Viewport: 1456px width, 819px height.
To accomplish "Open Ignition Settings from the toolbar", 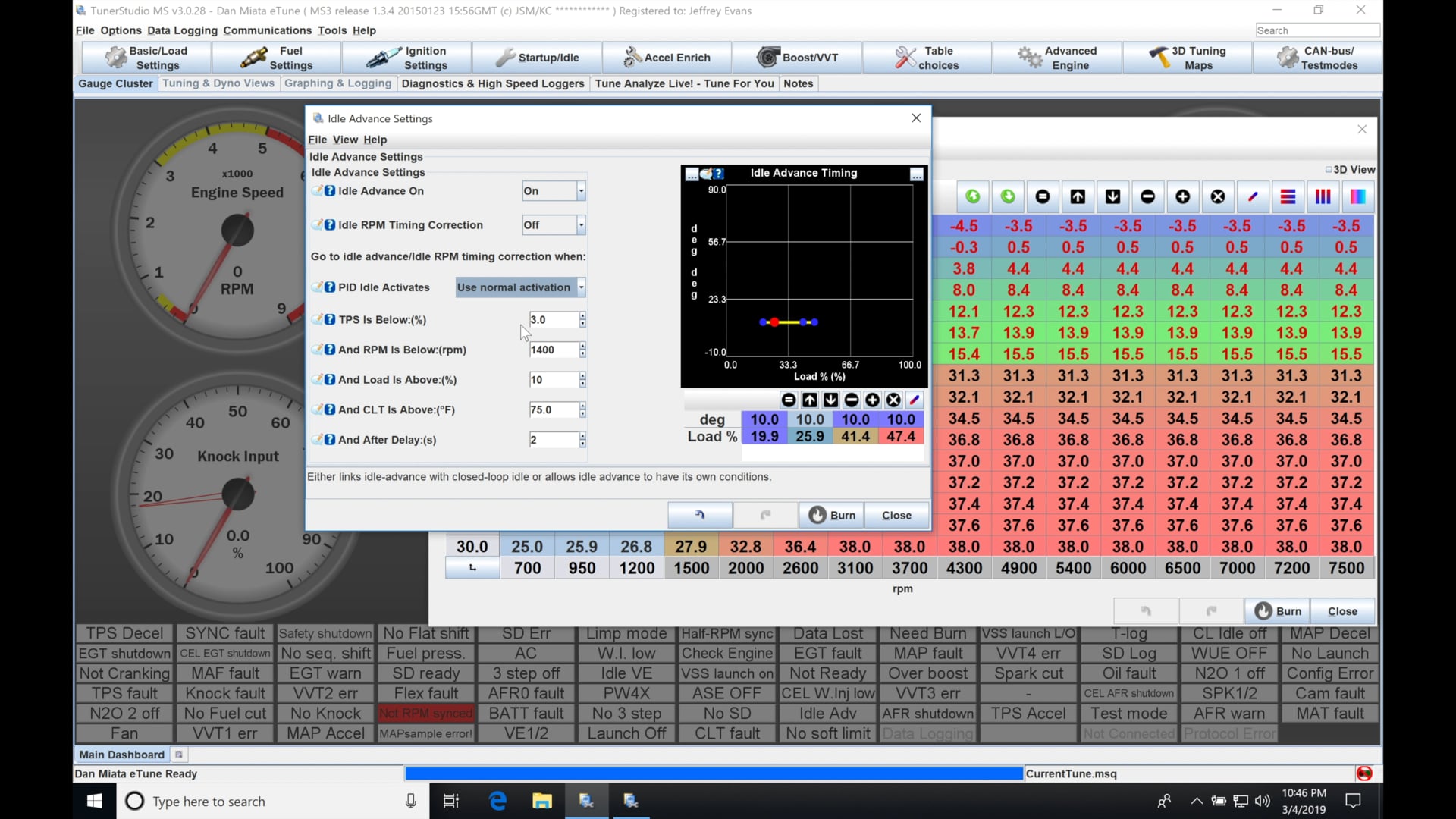I will click(x=406, y=57).
